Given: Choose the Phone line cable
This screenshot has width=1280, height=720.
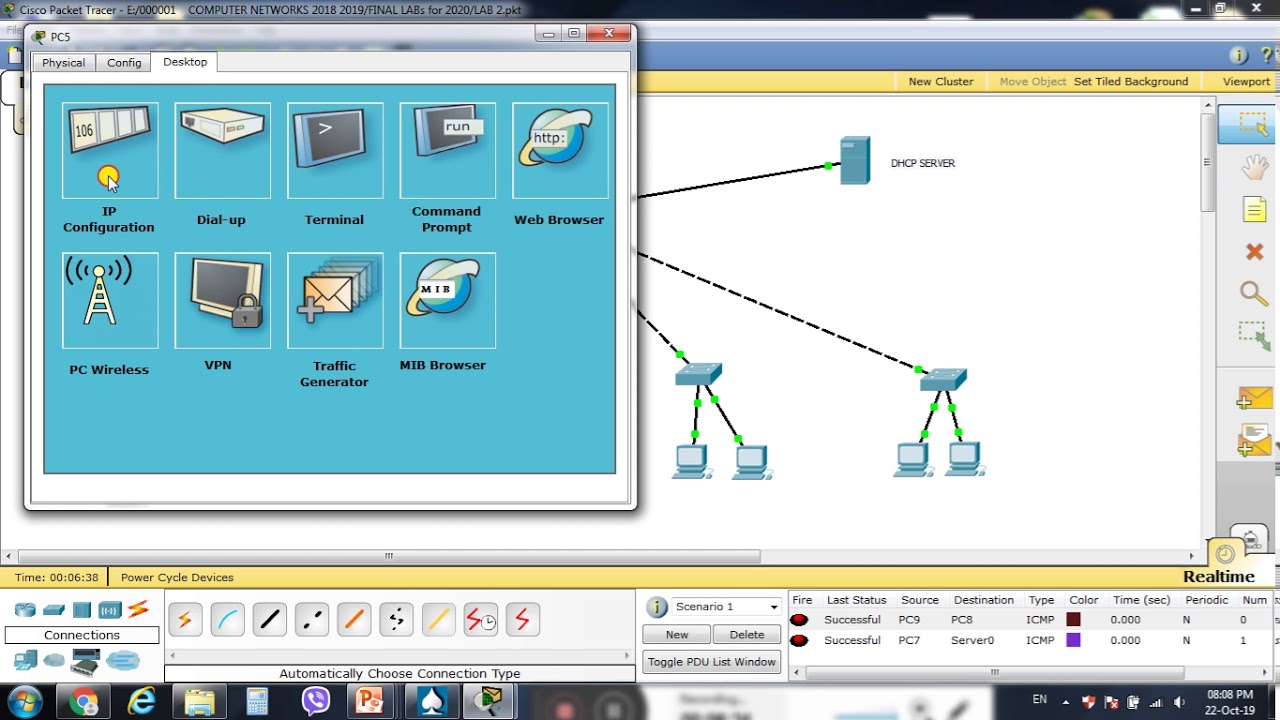Looking at the screenshot, I should coord(396,620).
